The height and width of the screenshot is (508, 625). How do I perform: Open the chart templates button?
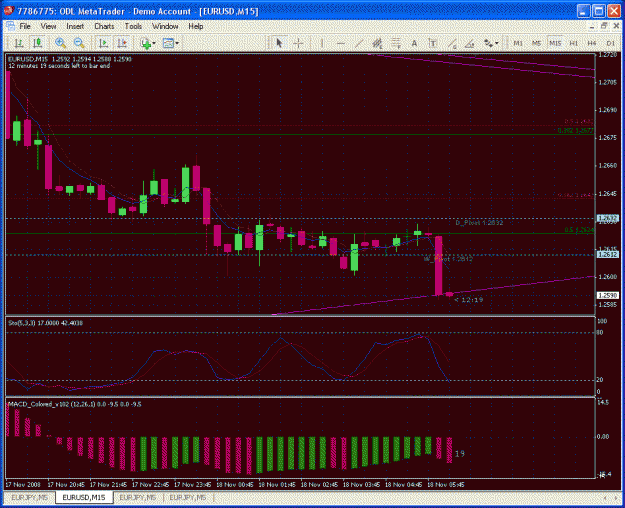(x=169, y=43)
